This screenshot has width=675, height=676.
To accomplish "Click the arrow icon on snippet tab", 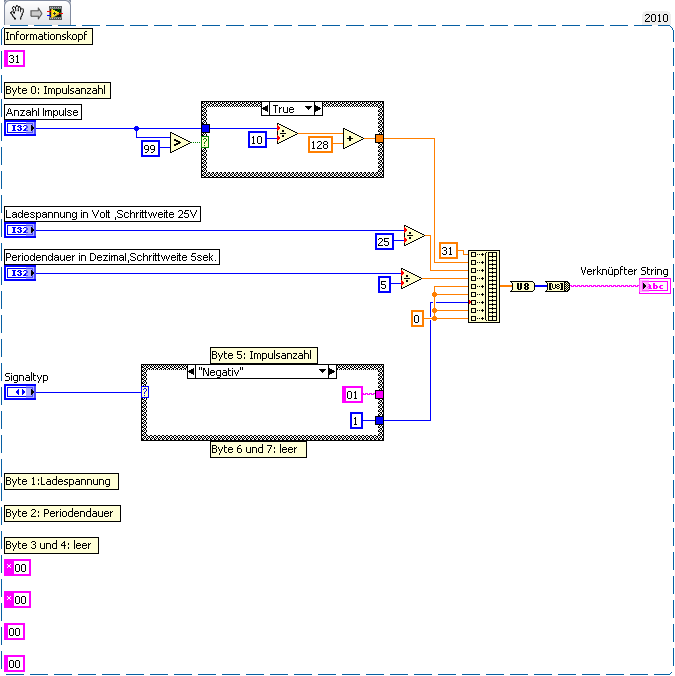I will pyautogui.click(x=36, y=13).
